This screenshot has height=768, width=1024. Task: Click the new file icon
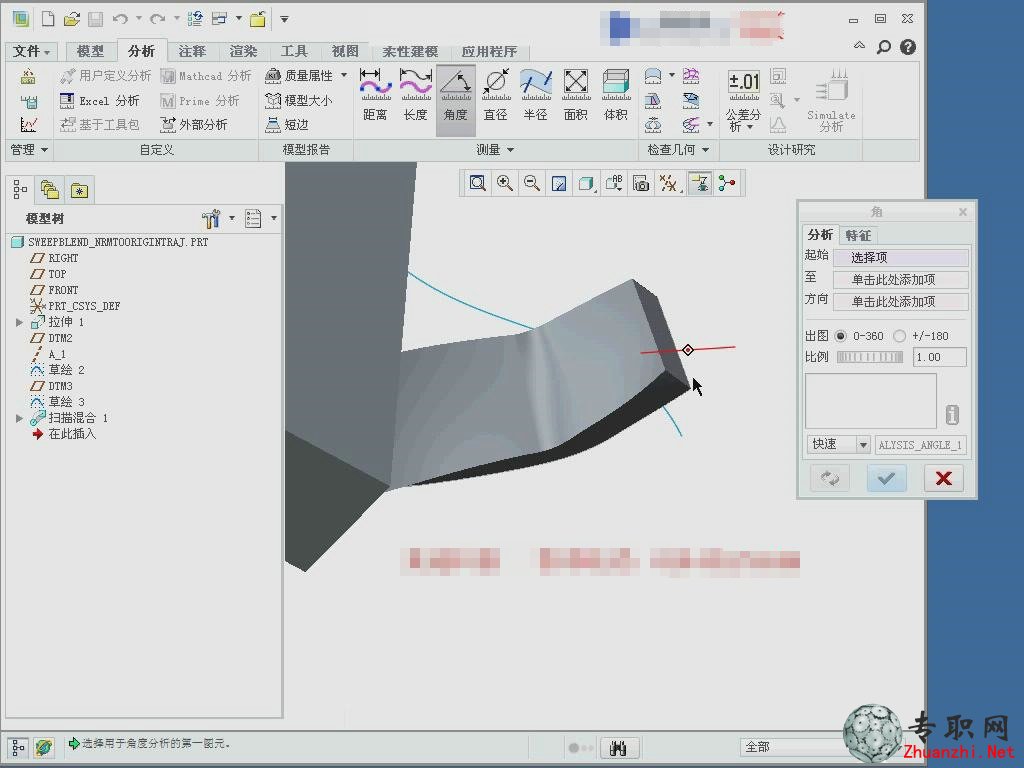pos(48,19)
